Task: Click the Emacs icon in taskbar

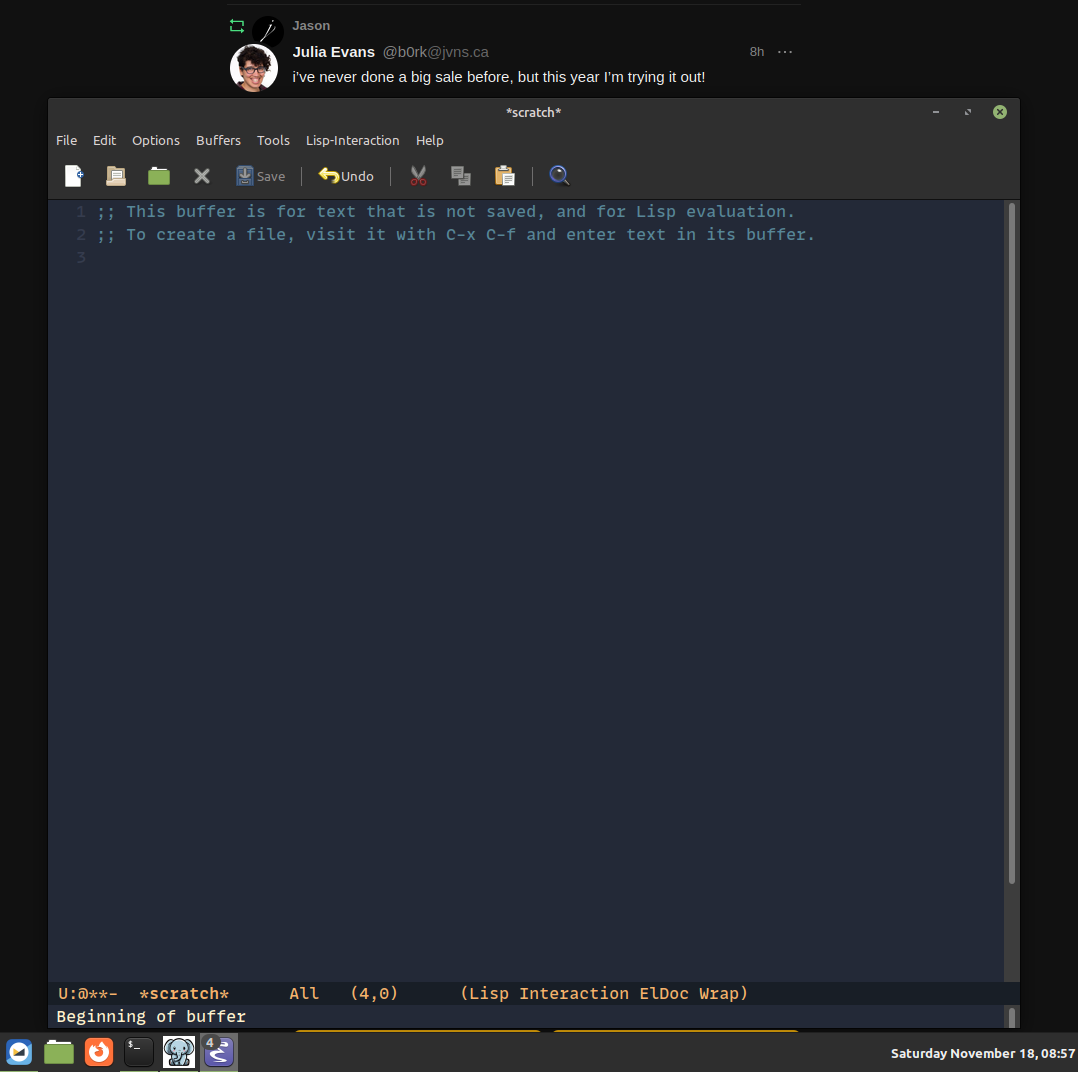Action: [x=219, y=1052]
